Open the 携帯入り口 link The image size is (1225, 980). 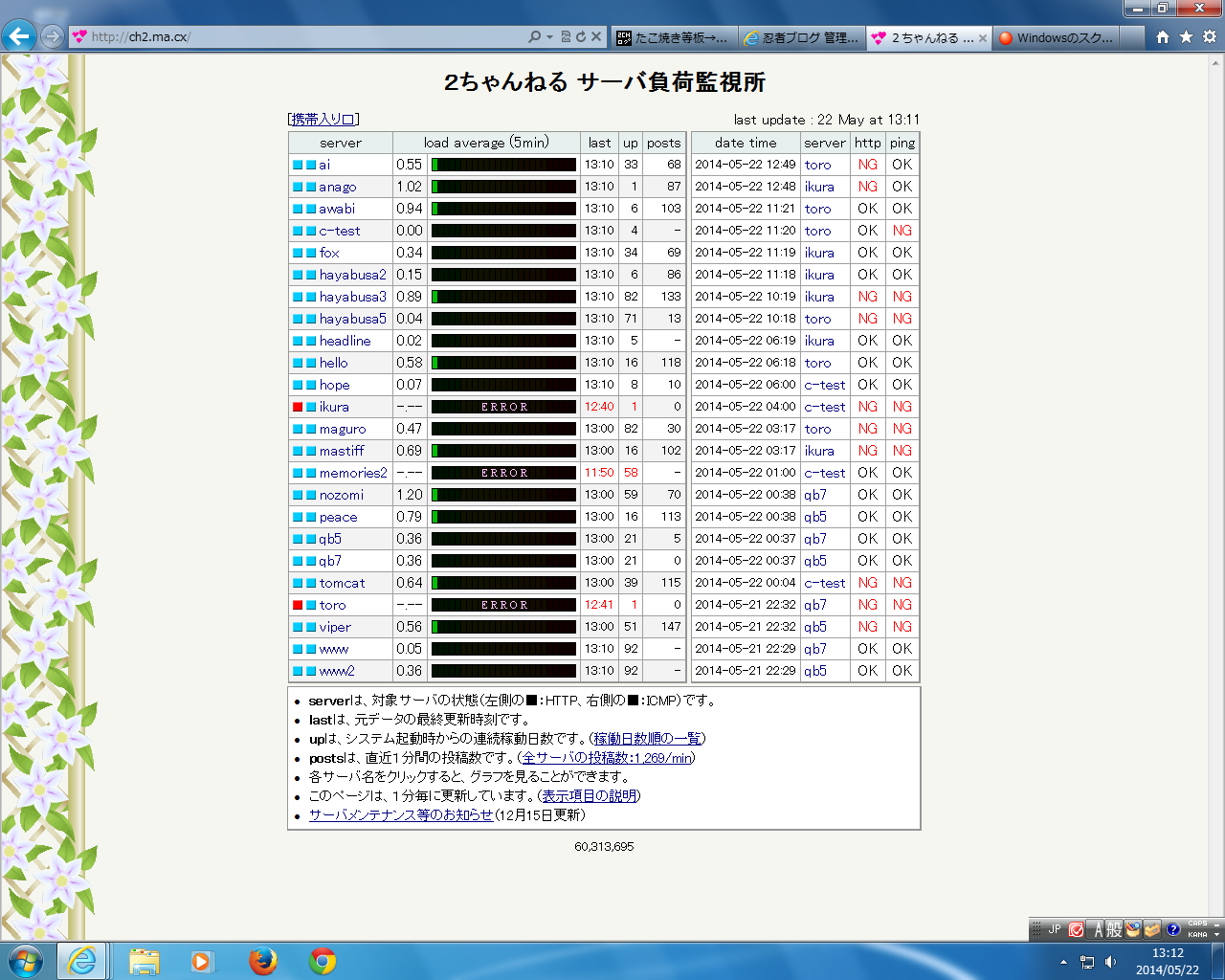(323, 120)
